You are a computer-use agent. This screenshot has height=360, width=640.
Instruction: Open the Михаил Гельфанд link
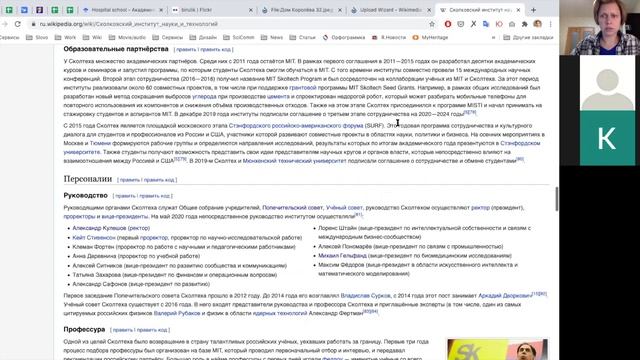point(342,256)
